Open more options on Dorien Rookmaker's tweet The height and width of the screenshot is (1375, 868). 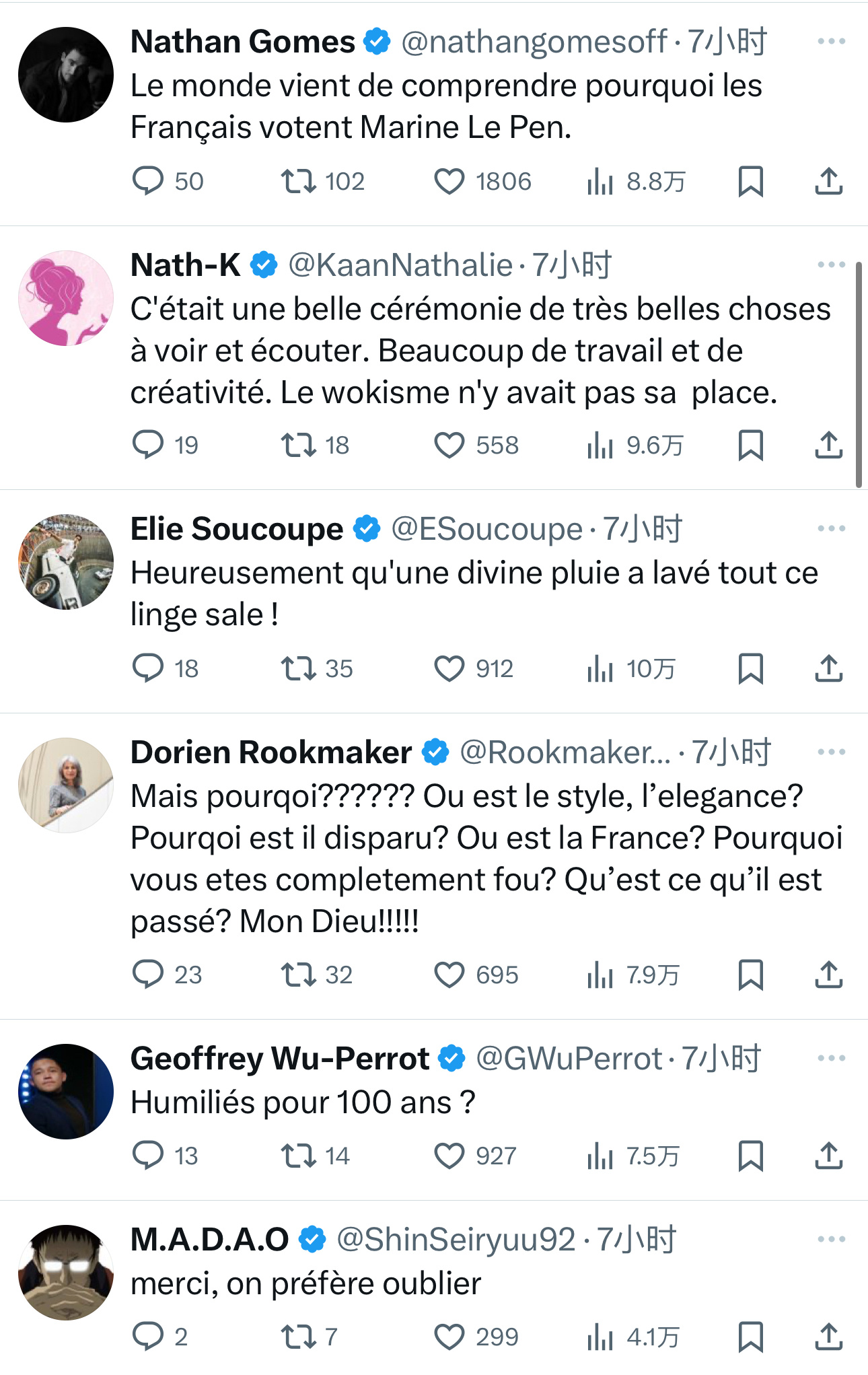(x=831, y=752)
